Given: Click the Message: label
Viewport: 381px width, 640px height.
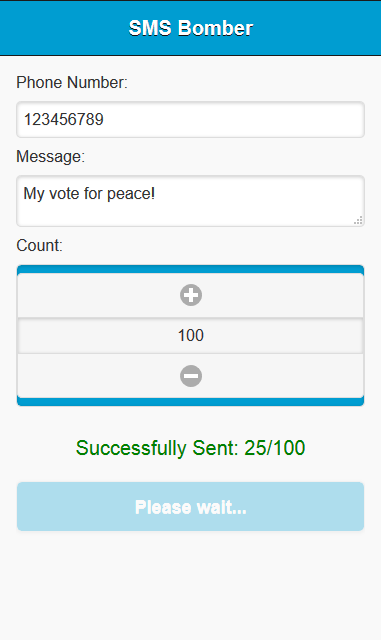Looking at the screenshot, I should (51, 157).
